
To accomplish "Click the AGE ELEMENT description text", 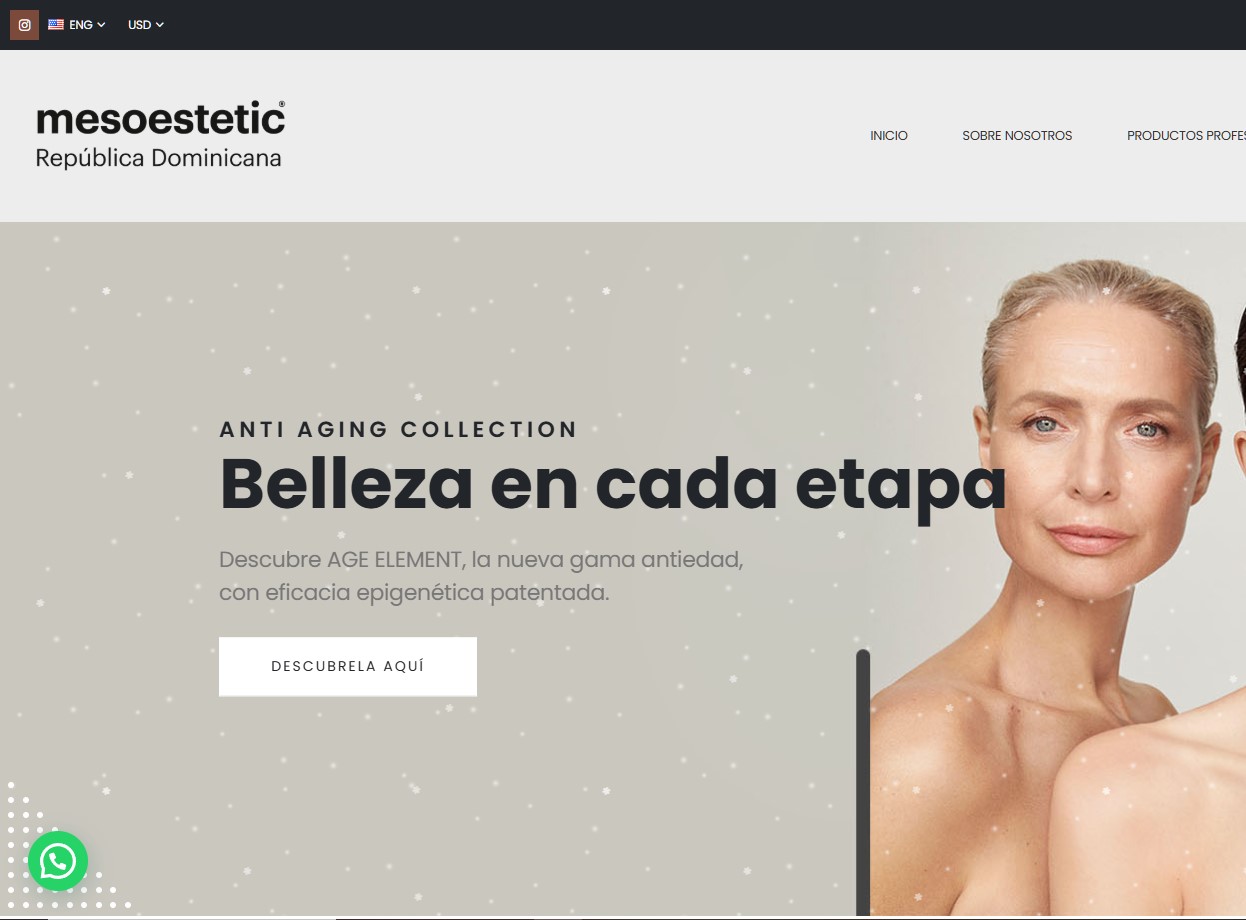I will [x=481, y=576].
